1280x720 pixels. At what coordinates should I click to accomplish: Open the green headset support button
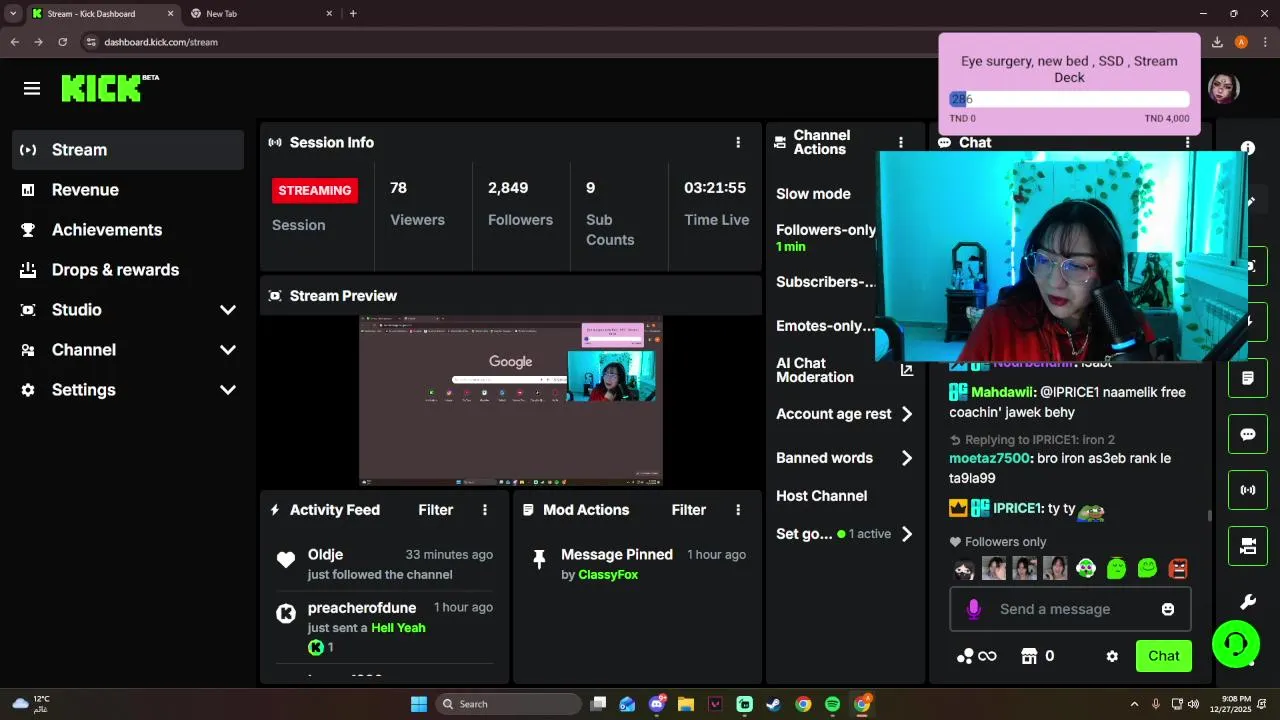tap(1236, 643)
